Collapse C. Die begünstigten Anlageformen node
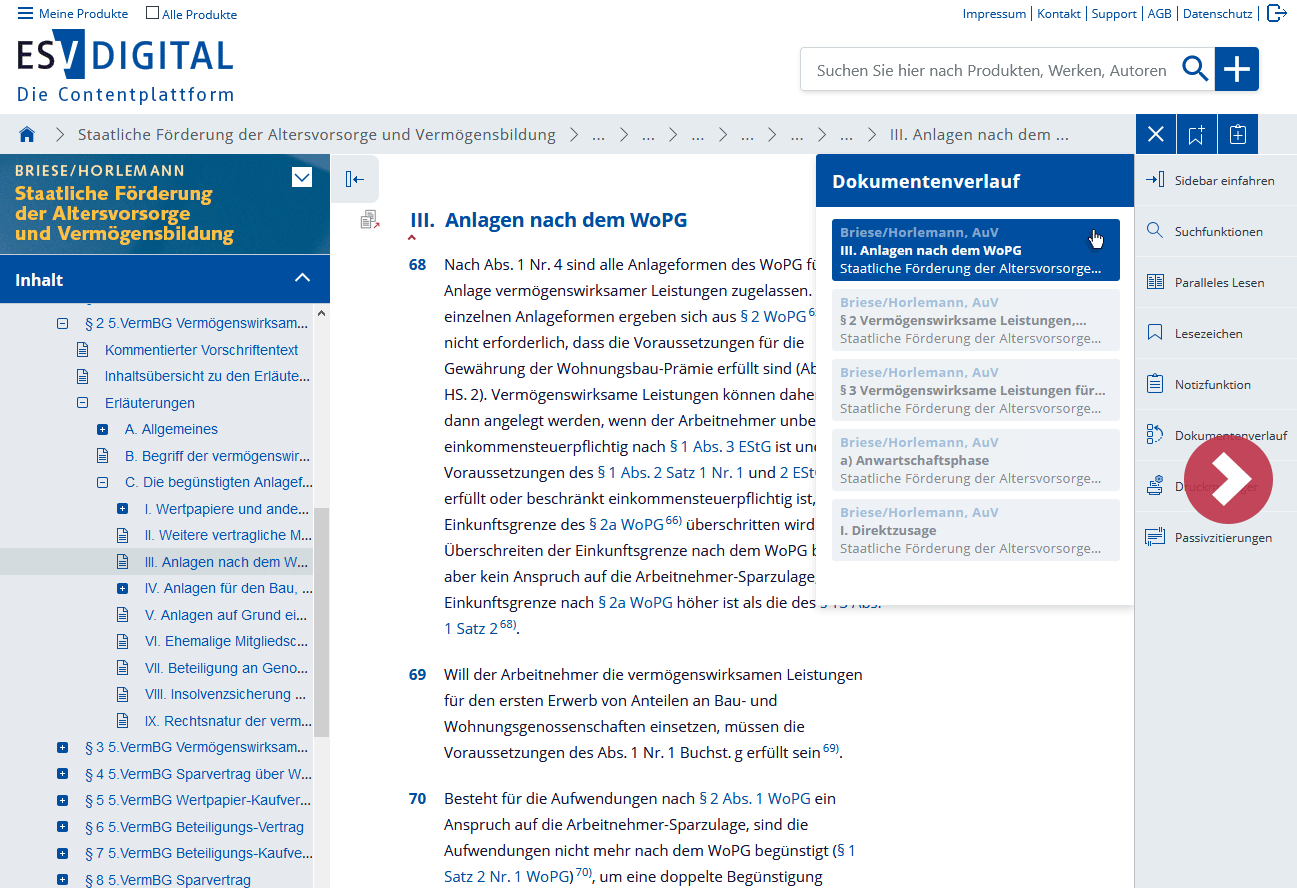 coord(102,482)
